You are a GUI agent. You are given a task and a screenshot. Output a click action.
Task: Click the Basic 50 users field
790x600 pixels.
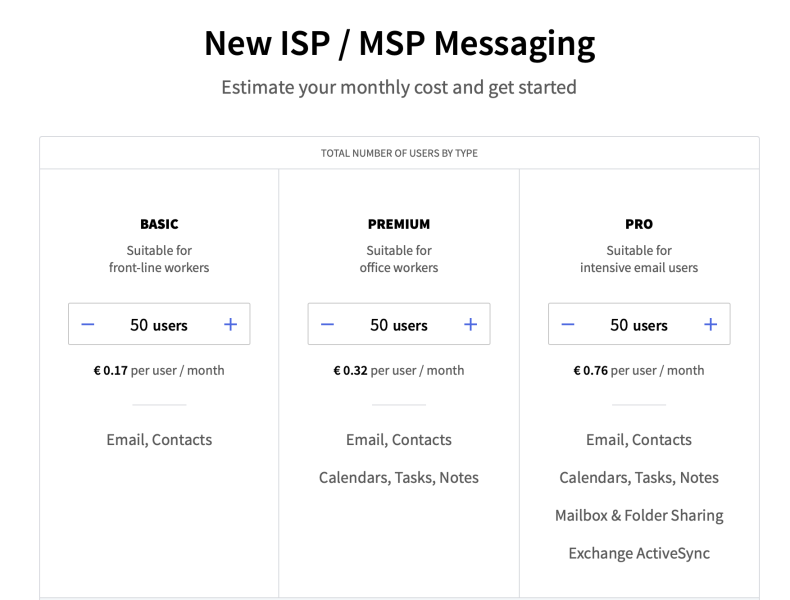(159, 325)
